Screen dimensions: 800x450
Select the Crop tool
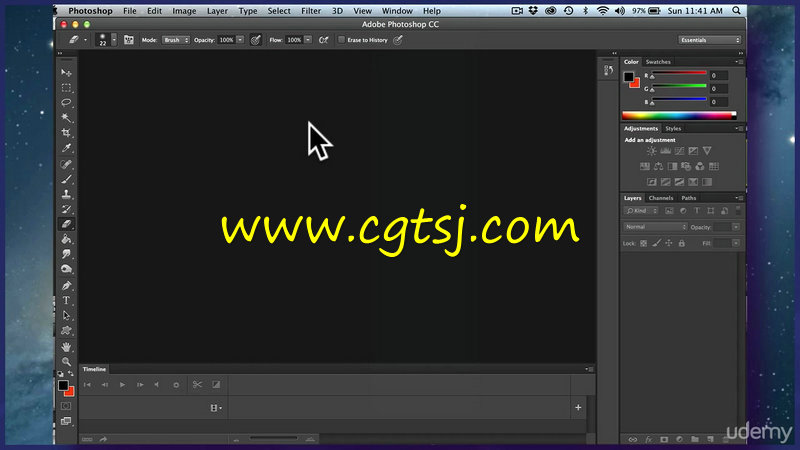[x=66, y=133]
